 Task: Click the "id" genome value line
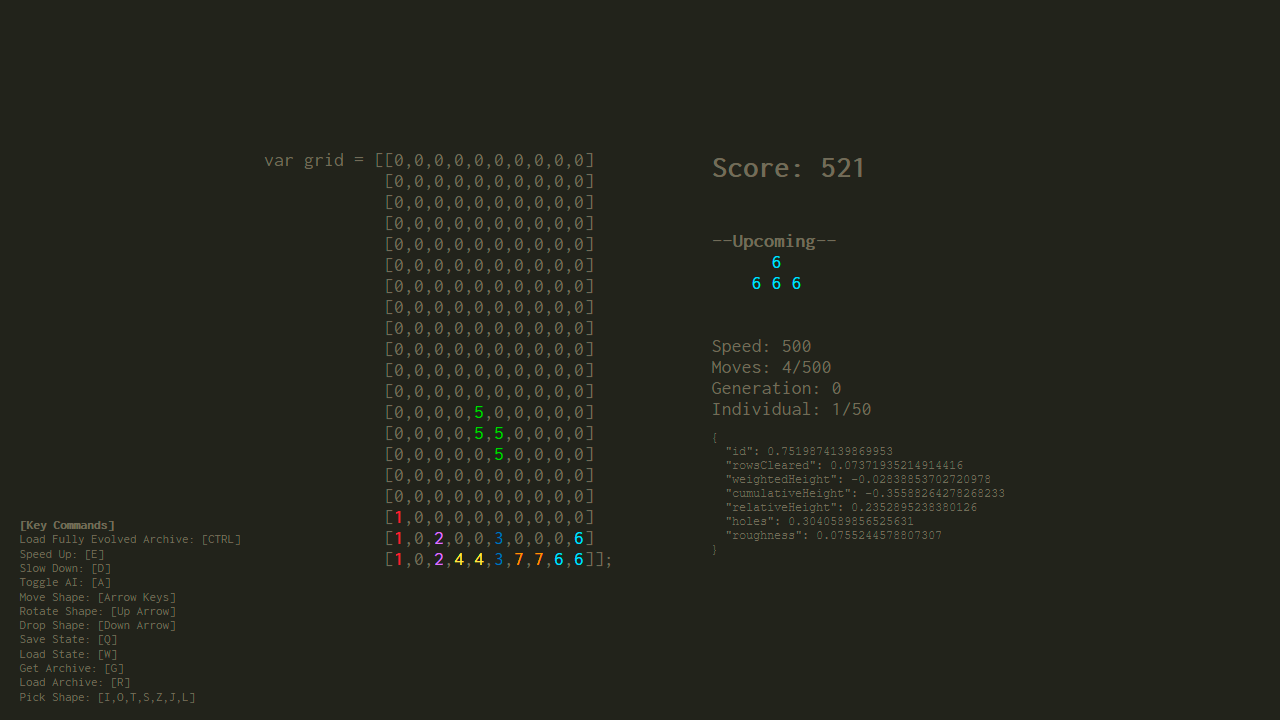pyautogui.click(x=809, y=452)
